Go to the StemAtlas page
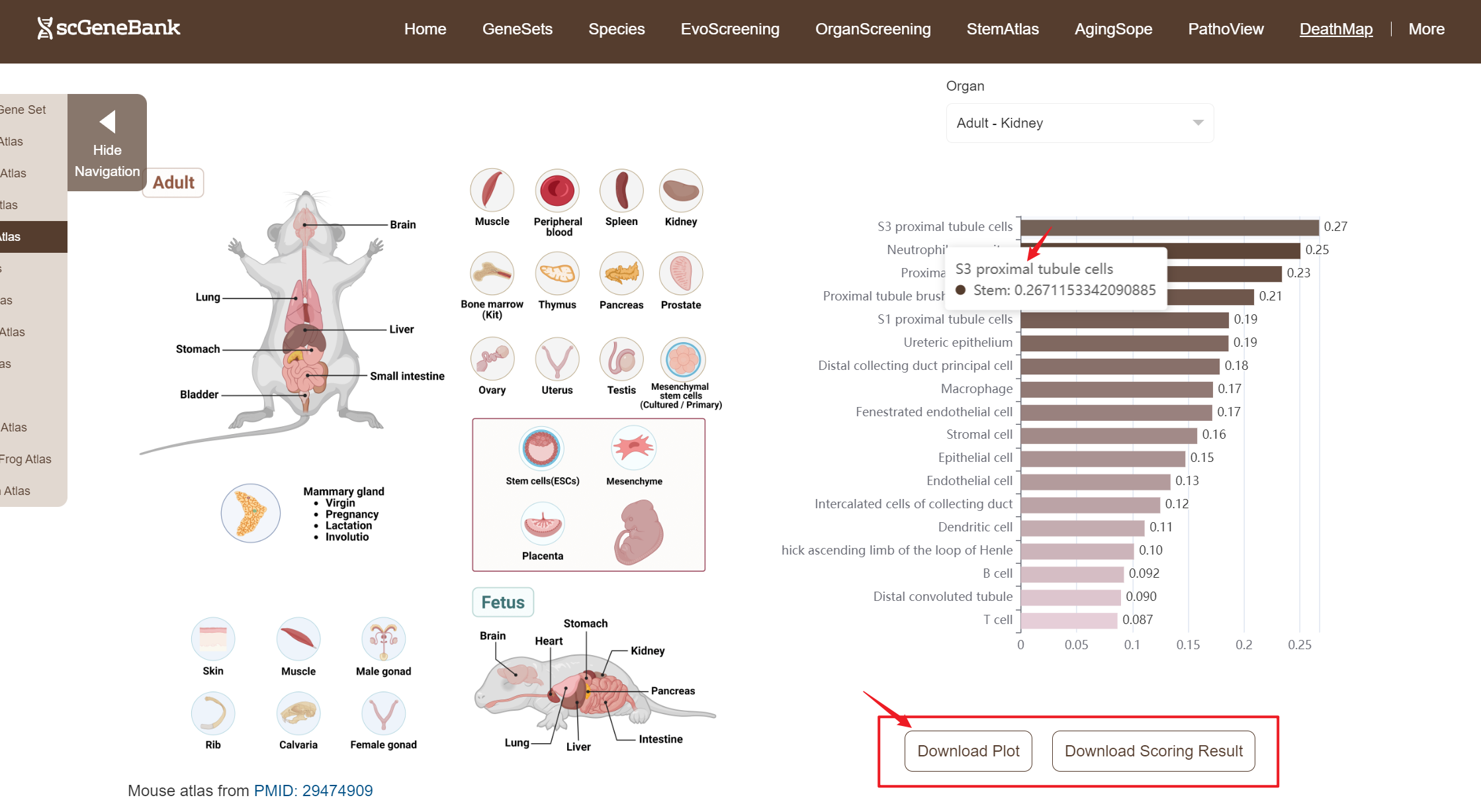The image size is (1481, 812). pos(1003,29)
